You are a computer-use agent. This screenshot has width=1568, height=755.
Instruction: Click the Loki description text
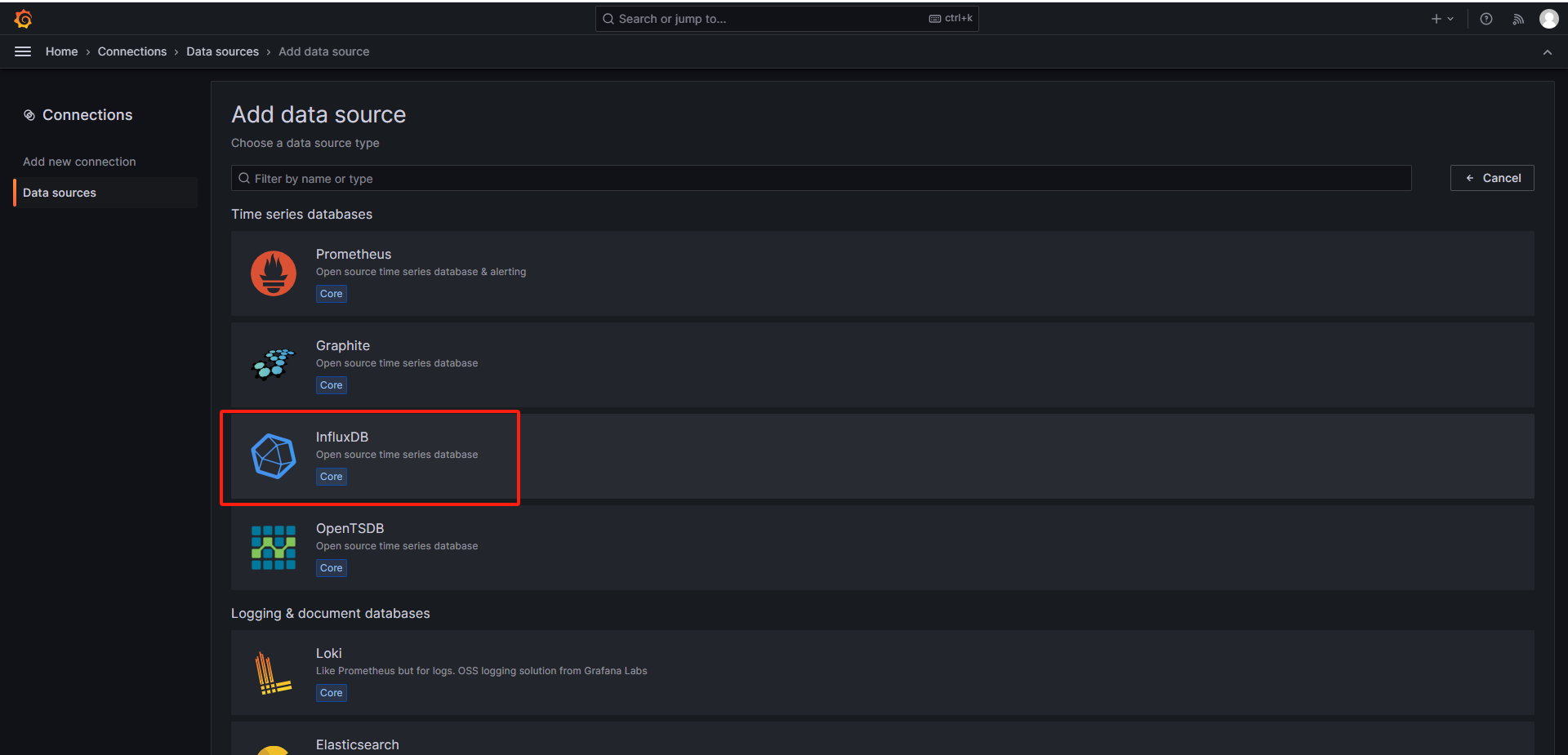coord(482,671)
